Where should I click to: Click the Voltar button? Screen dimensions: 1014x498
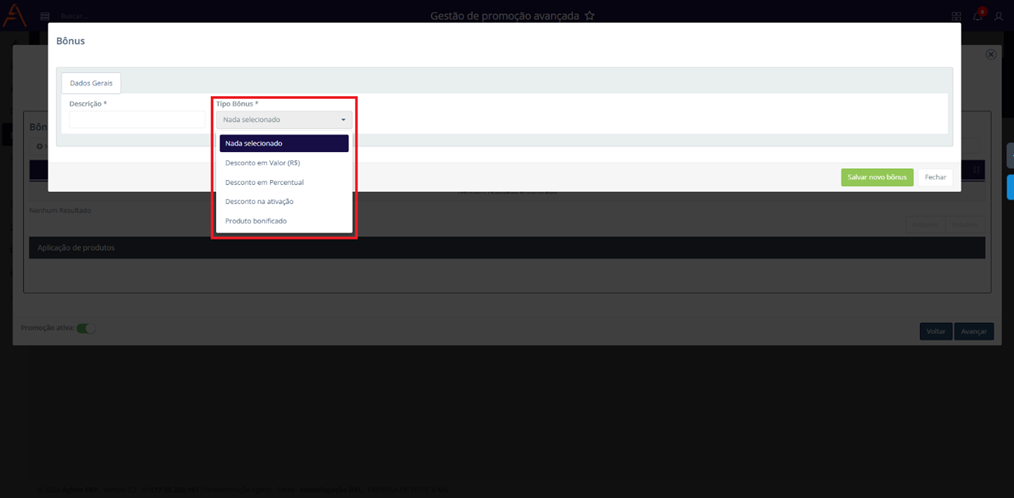tap(935, 331)
